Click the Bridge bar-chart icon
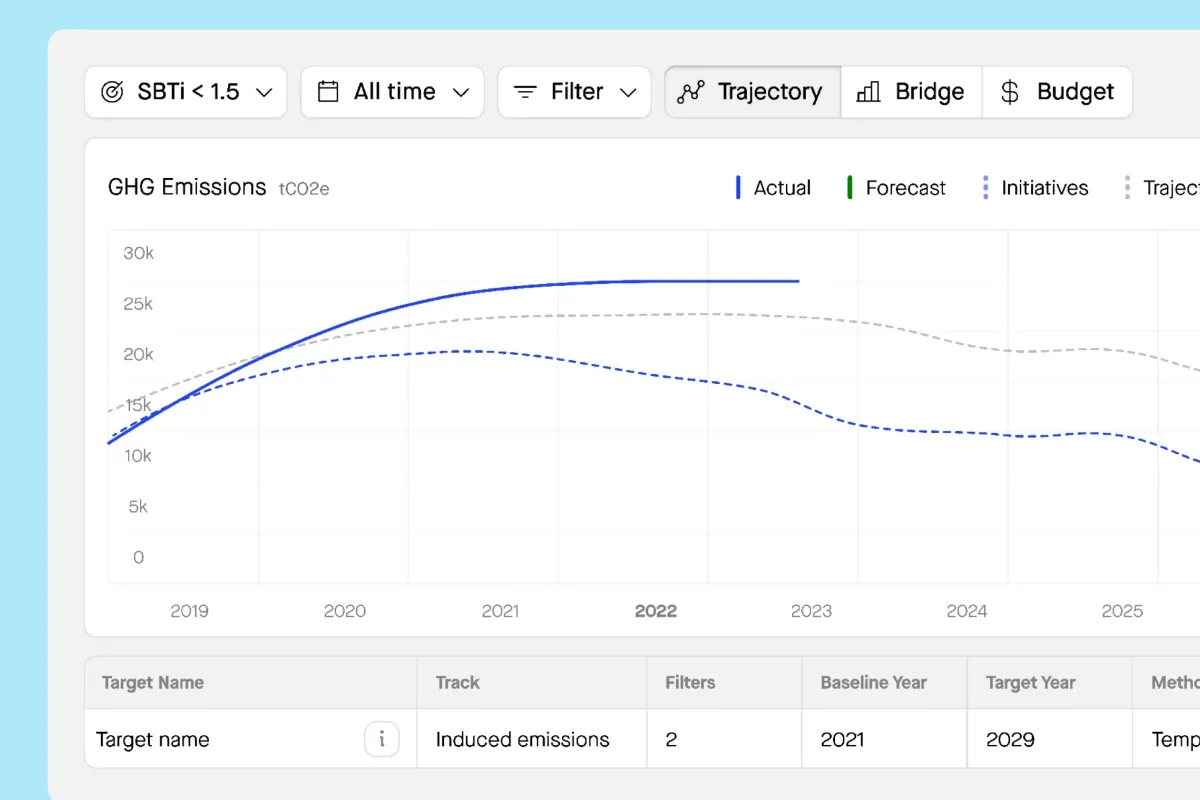1200x800 pixels. [x=867, y=91]
